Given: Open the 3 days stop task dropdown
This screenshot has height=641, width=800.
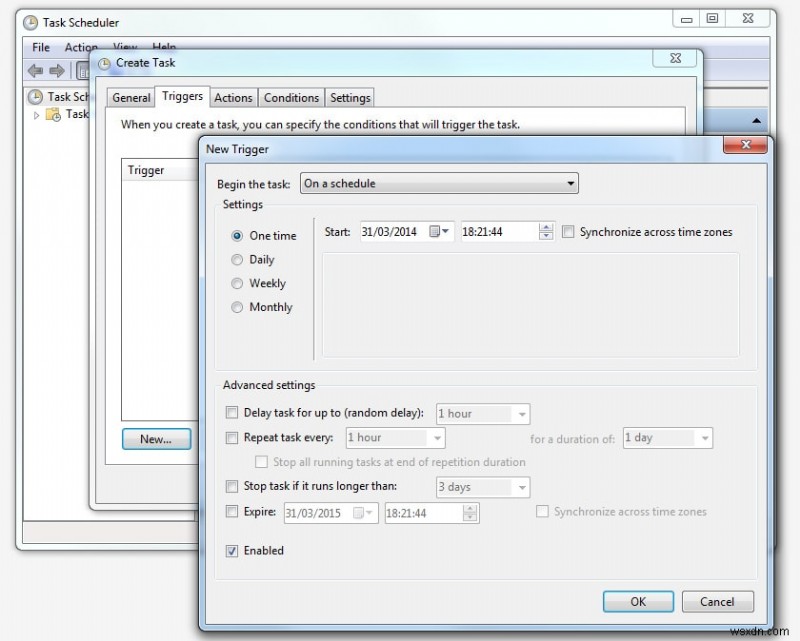Looking at the screenshot, I should 483,487.
